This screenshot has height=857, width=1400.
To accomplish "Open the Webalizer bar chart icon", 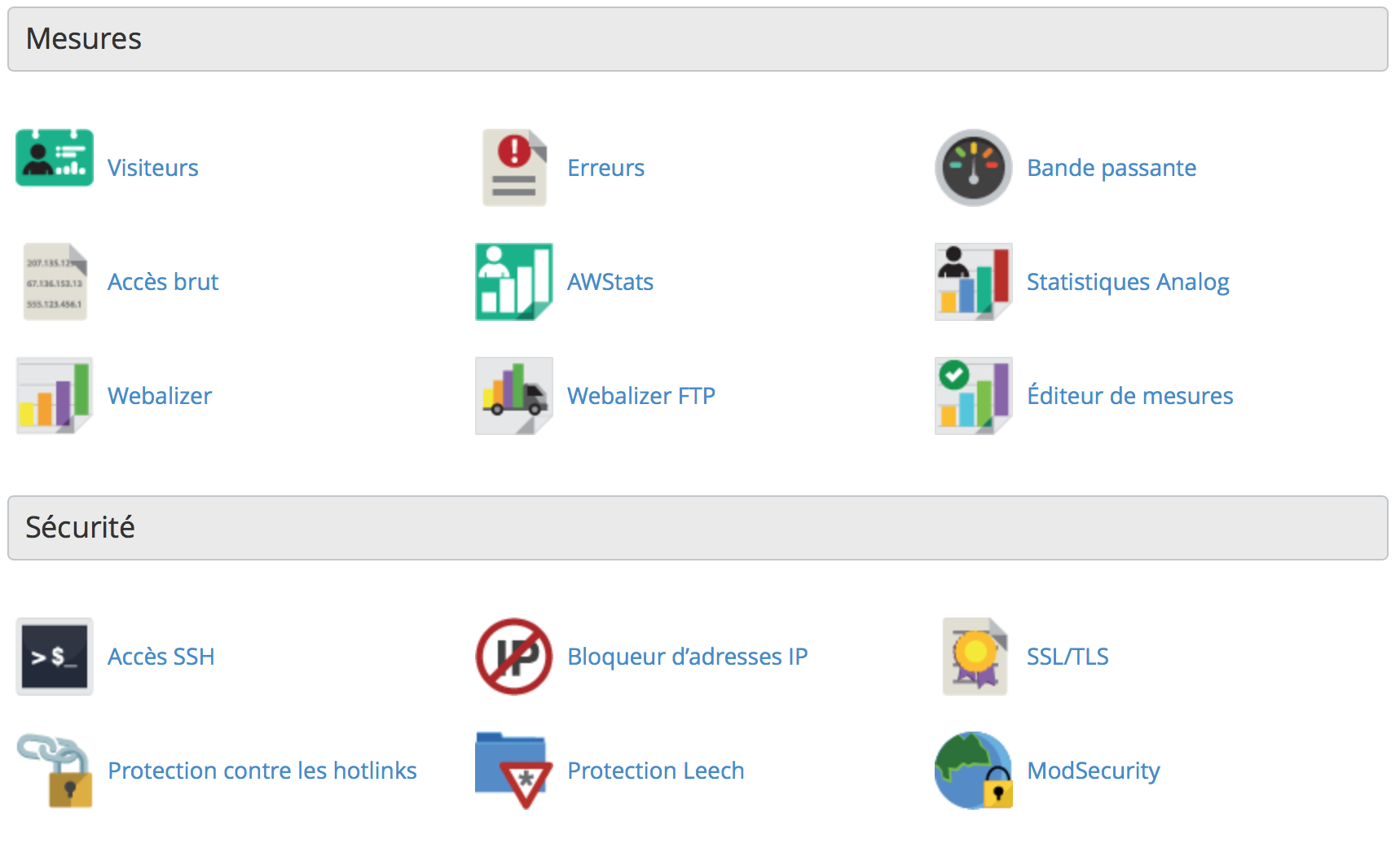I will [x=55, y=395].
